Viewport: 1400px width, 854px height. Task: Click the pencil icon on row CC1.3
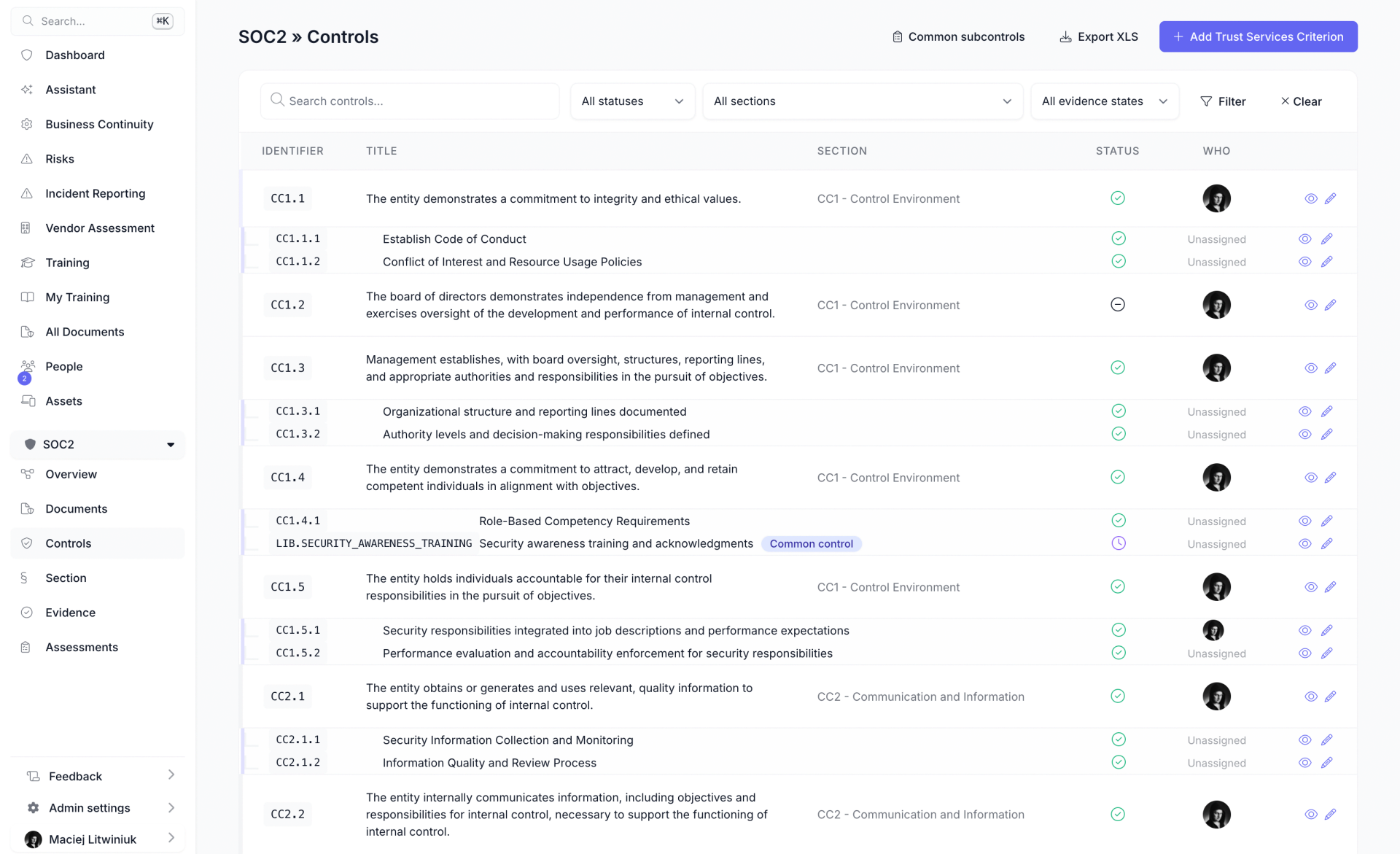(1330, 368)
